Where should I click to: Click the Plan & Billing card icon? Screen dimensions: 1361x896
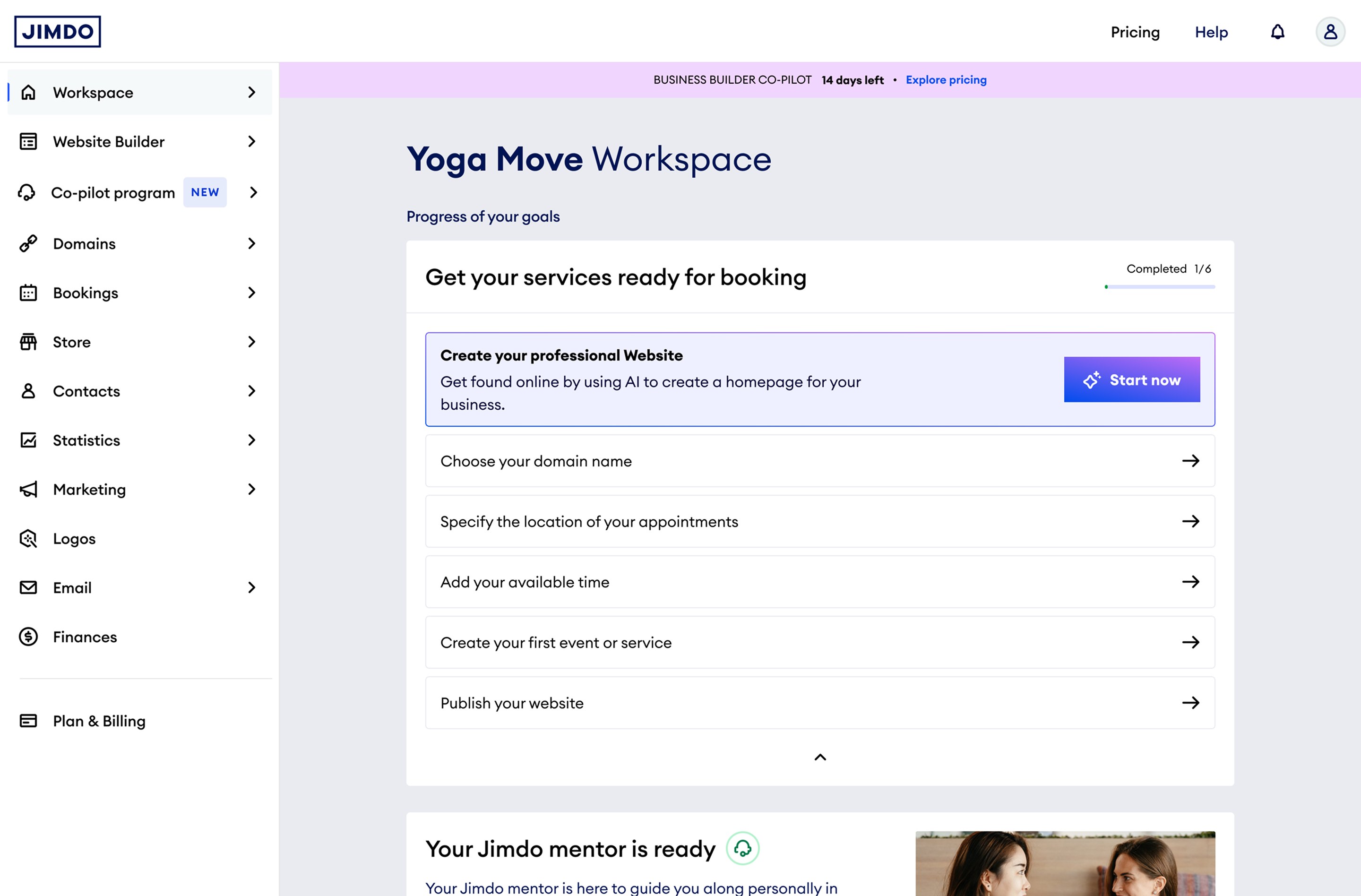[x=28, y=721]
